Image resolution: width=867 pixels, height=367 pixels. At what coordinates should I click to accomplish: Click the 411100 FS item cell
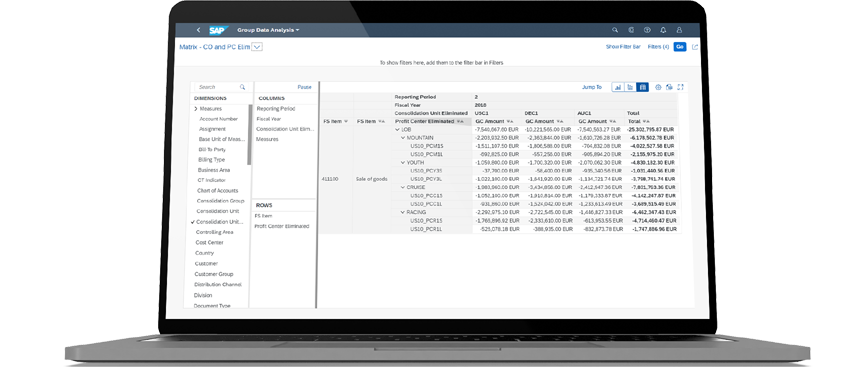330,179
